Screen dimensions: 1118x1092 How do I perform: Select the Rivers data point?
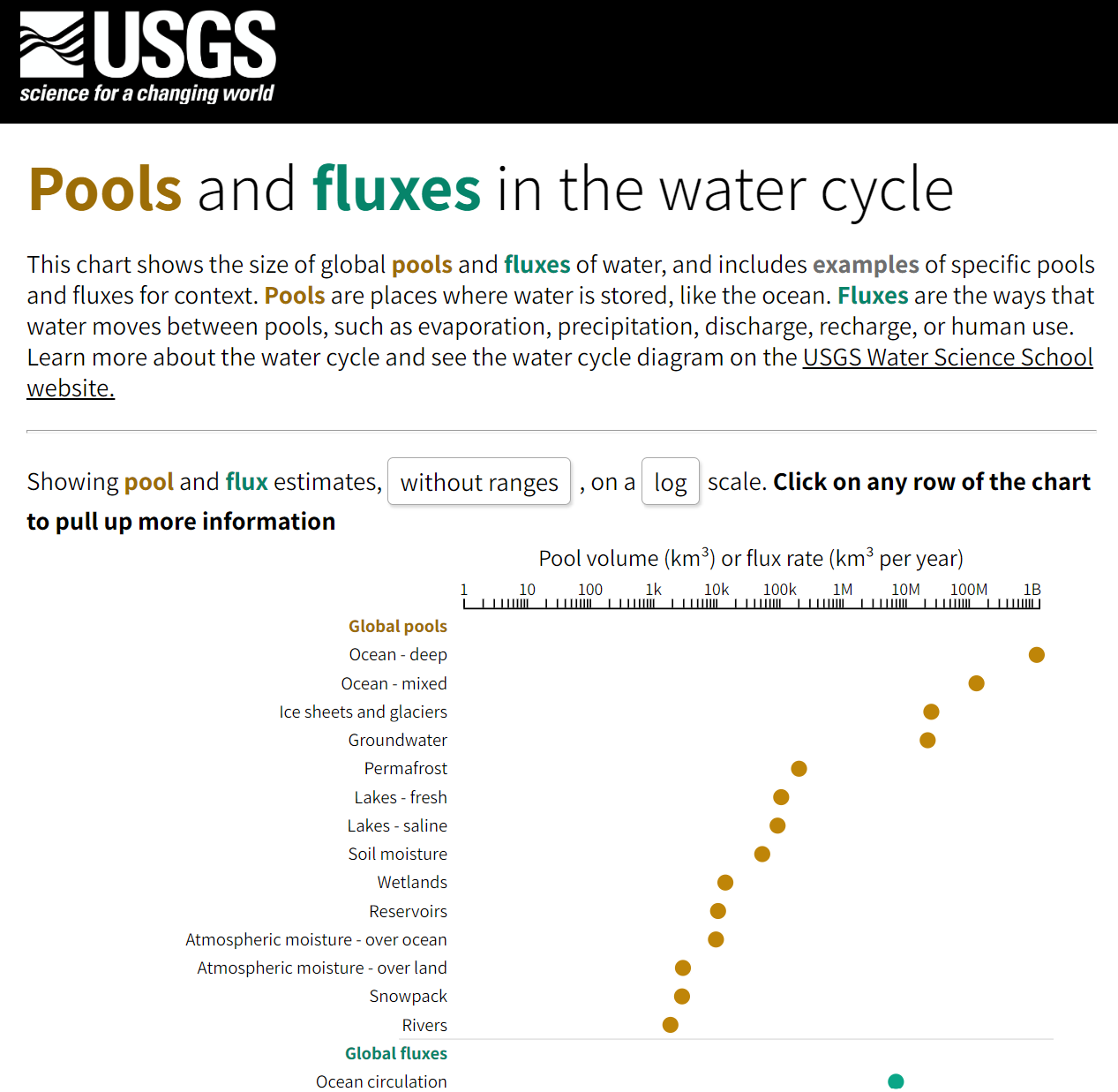coord(671,1024)
